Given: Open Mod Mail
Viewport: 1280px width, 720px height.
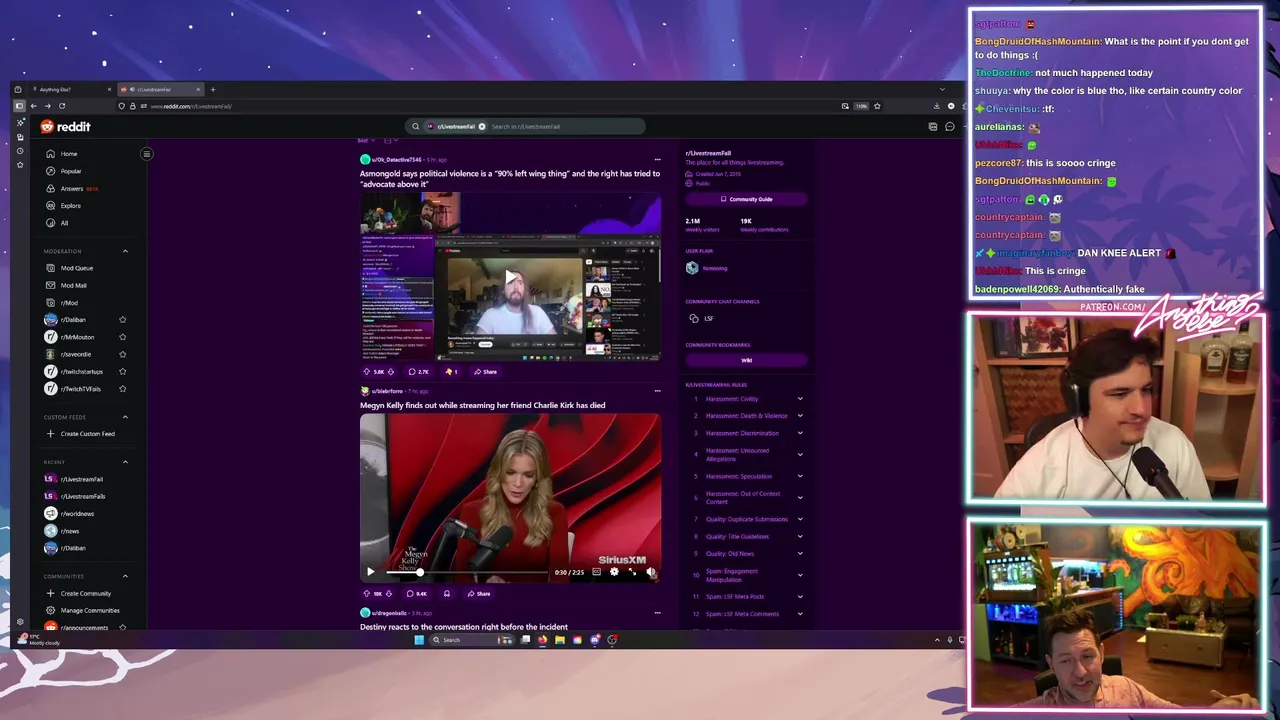Looking at the screenshot, I should [x=74, y=285].
